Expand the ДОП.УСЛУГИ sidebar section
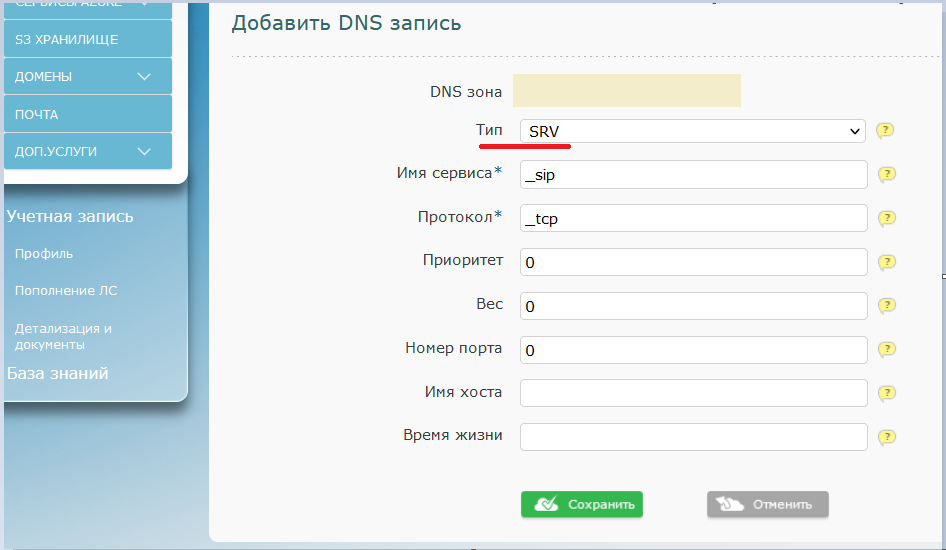This screenshot has height=550, width=946. [x=88, y=151]
